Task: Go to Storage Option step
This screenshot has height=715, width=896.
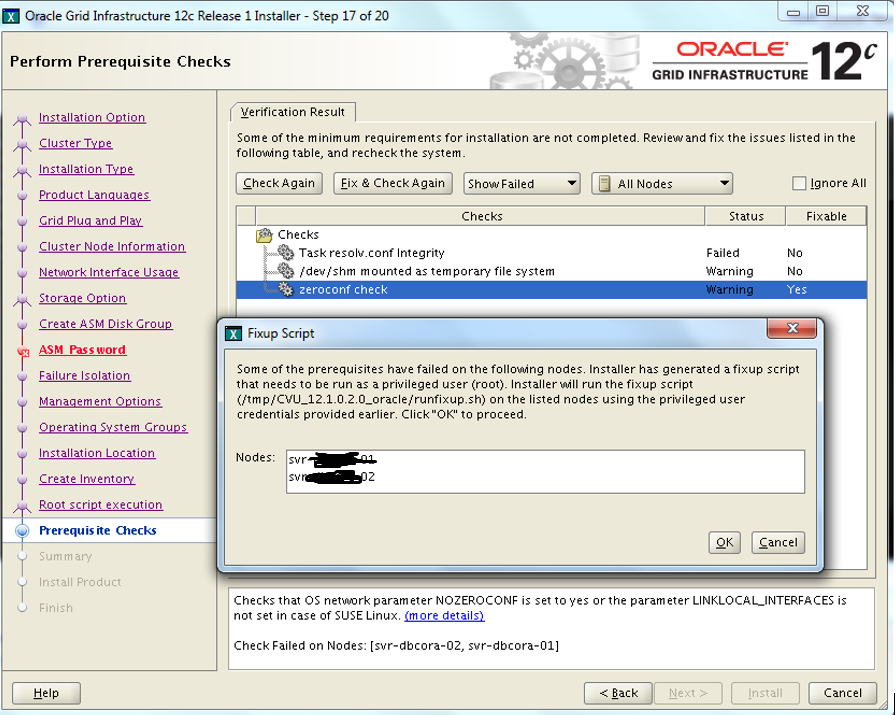Action: (x=82, y=298)
